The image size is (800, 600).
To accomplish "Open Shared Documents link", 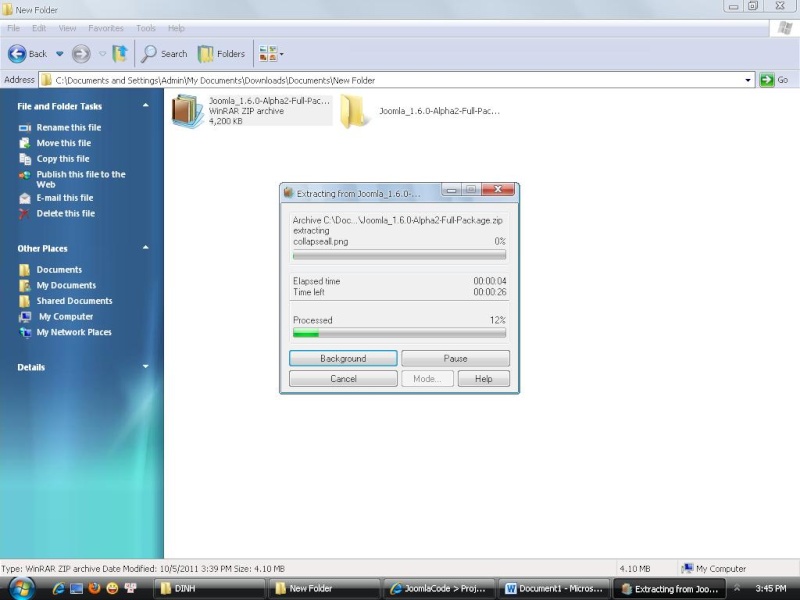I will 74,301.
